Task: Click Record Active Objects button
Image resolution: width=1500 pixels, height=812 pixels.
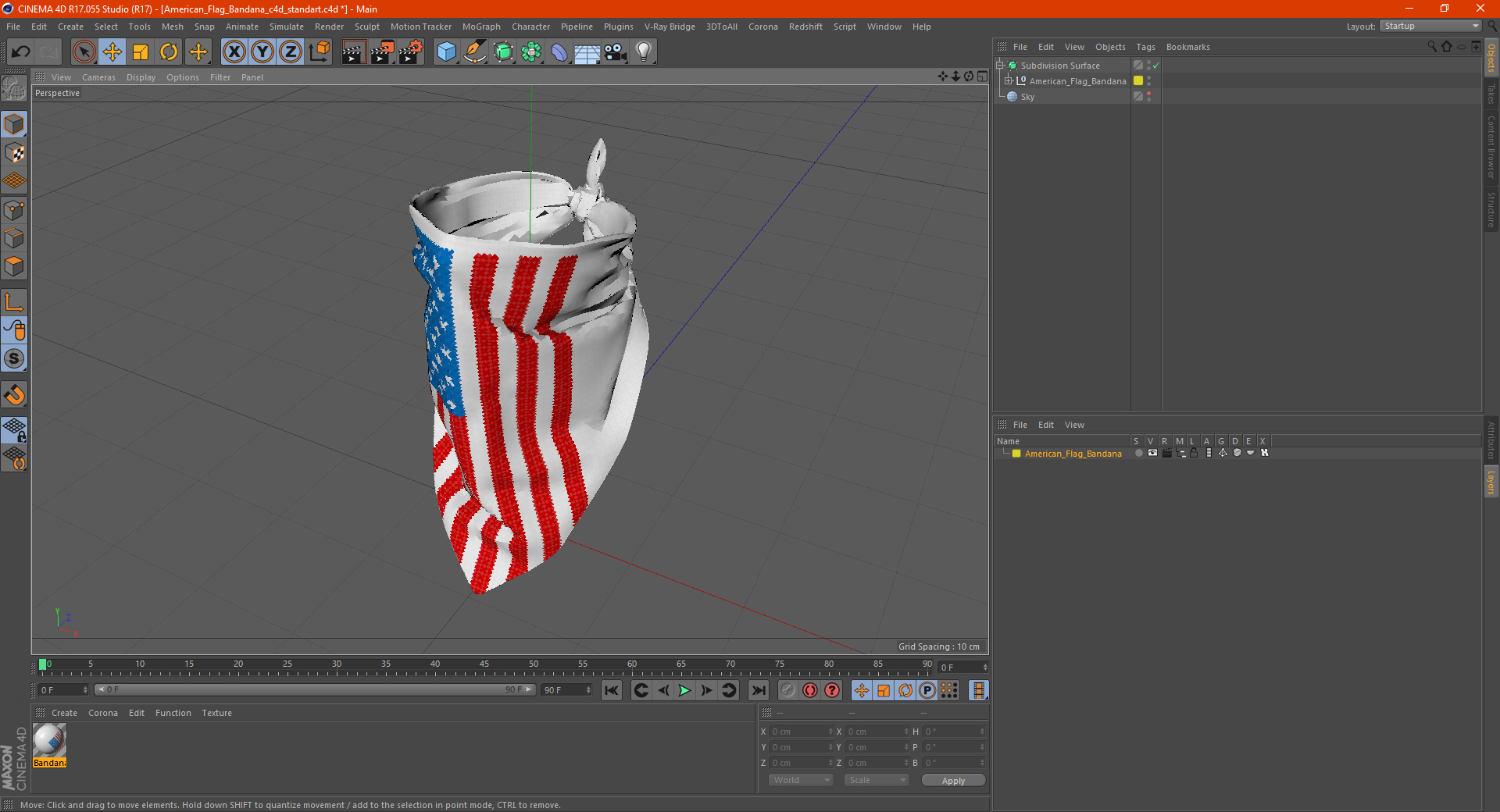Action: point(787,690)
